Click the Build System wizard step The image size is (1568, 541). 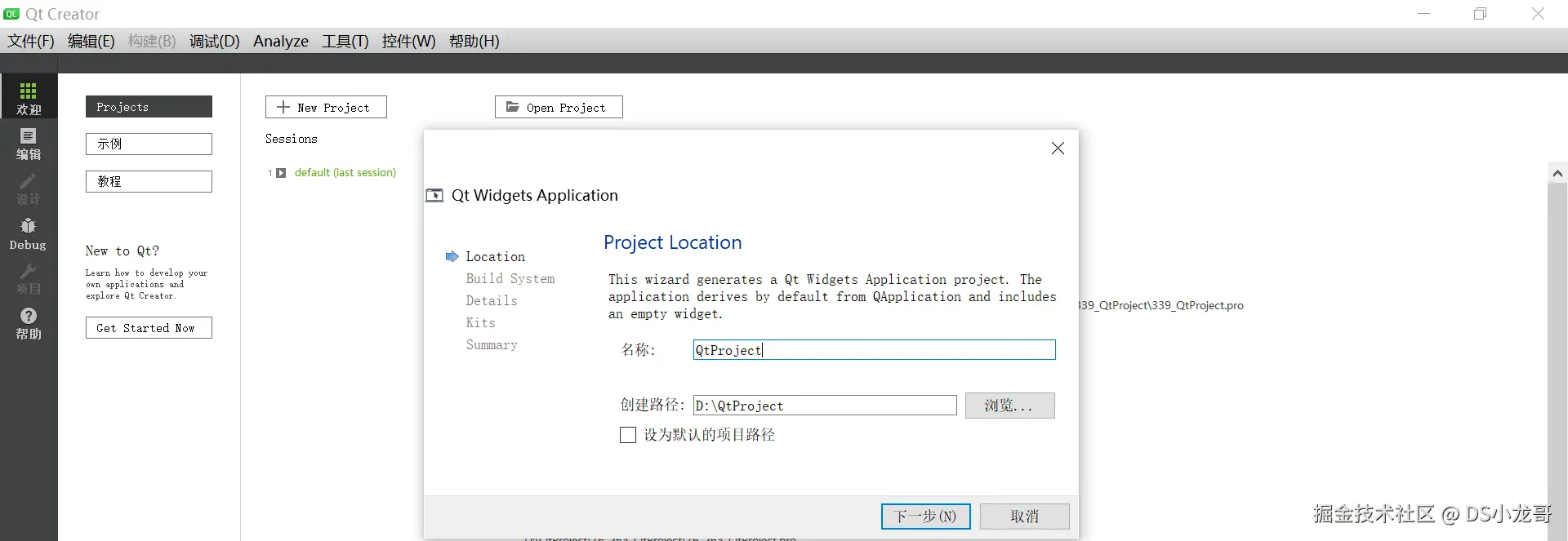(x=510, y=279)
